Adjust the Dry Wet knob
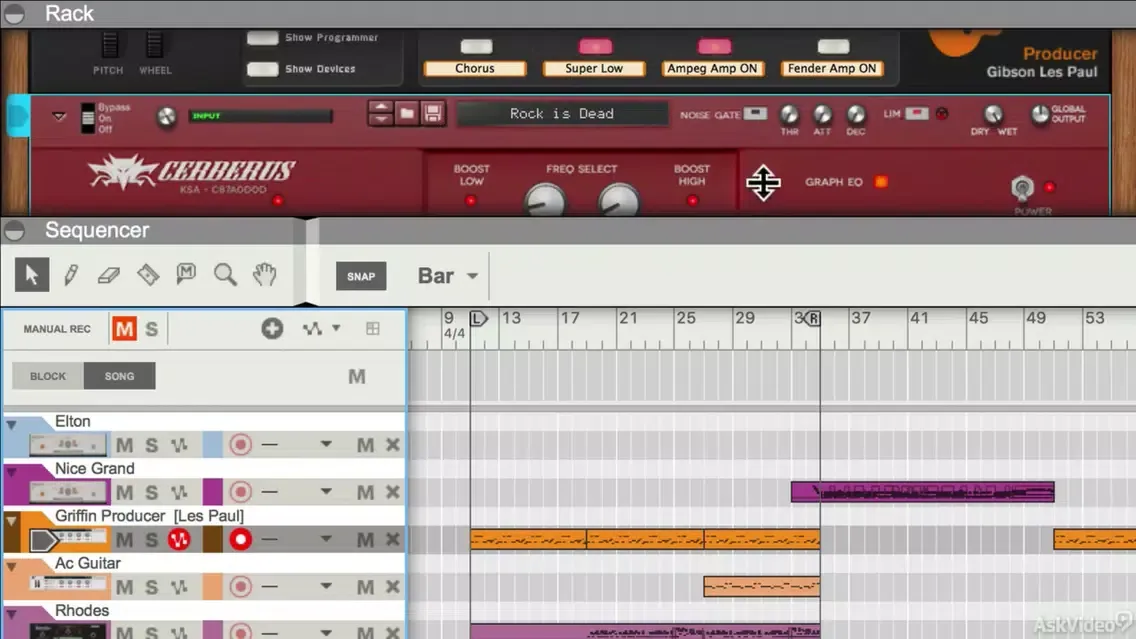Screen dimensions: 1136x639 [x=993, y=114]
